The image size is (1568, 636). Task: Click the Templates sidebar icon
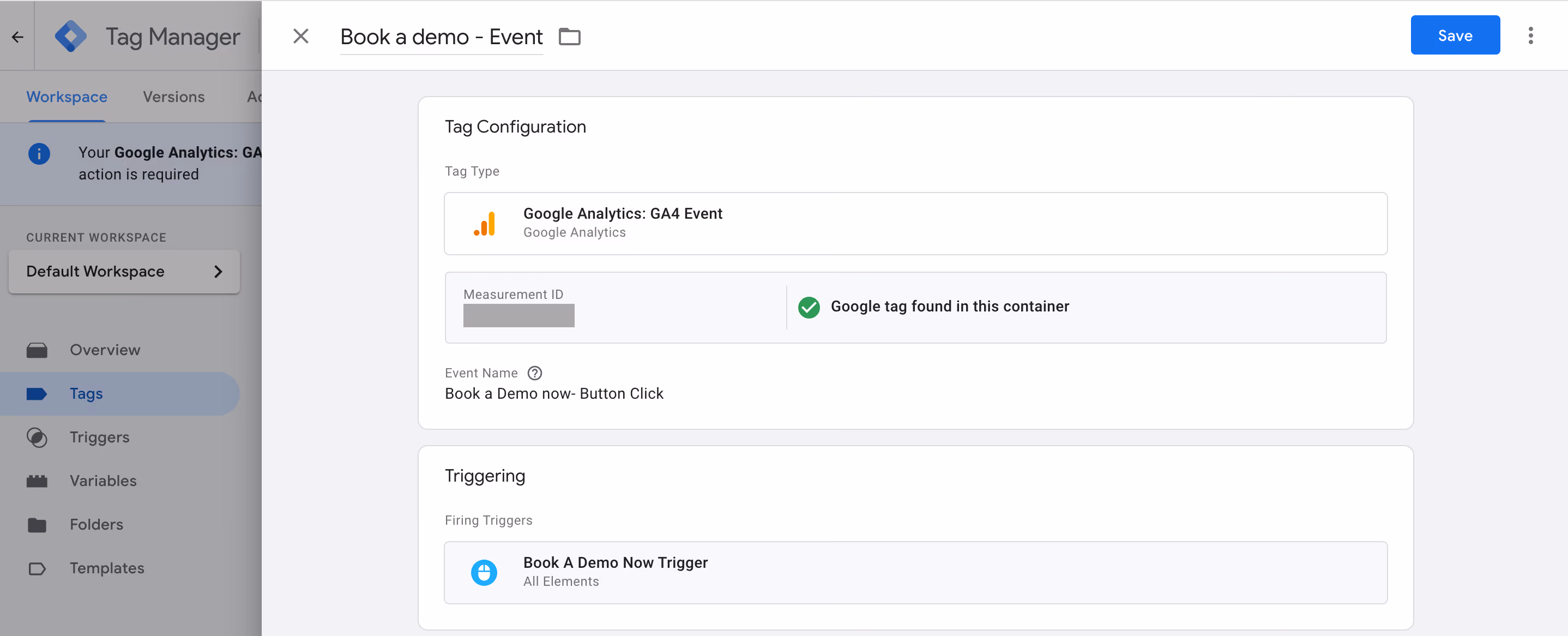[x=37, y=568]
